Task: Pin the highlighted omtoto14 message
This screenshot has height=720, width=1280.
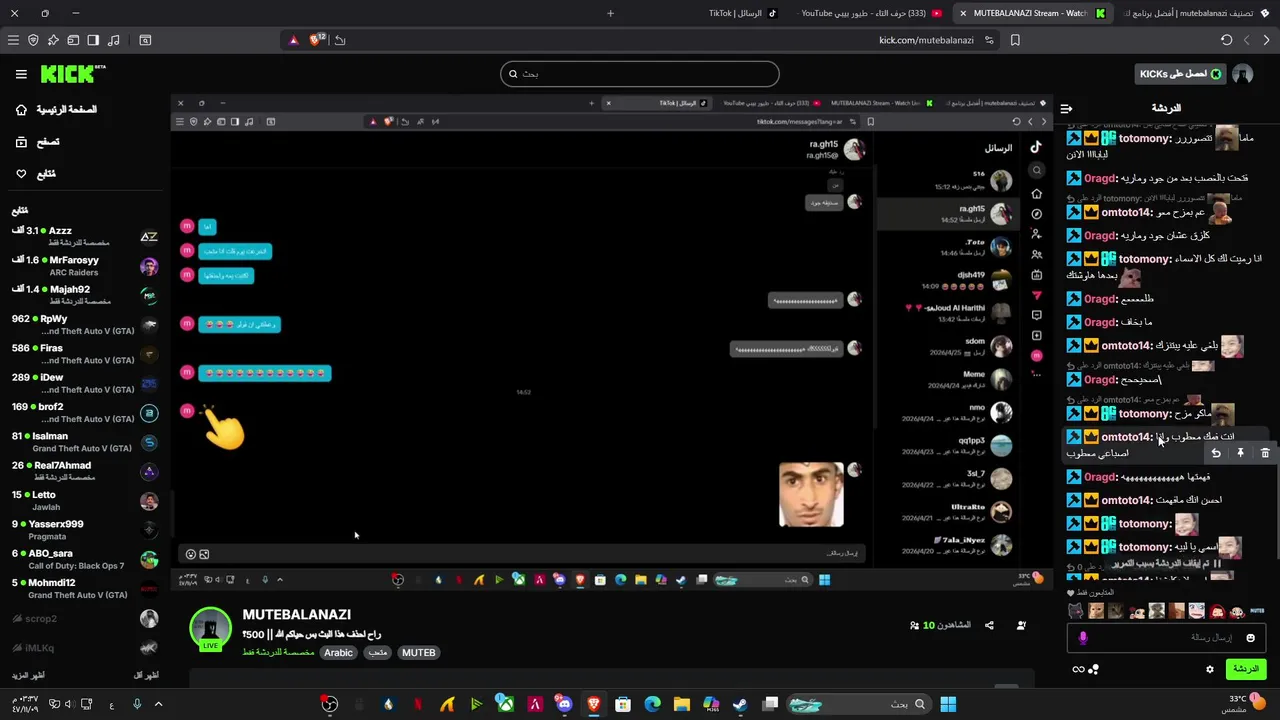Action: [1240, 453]
